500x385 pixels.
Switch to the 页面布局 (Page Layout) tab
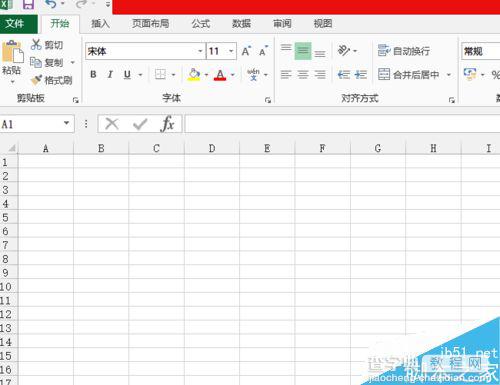point(151,24)
